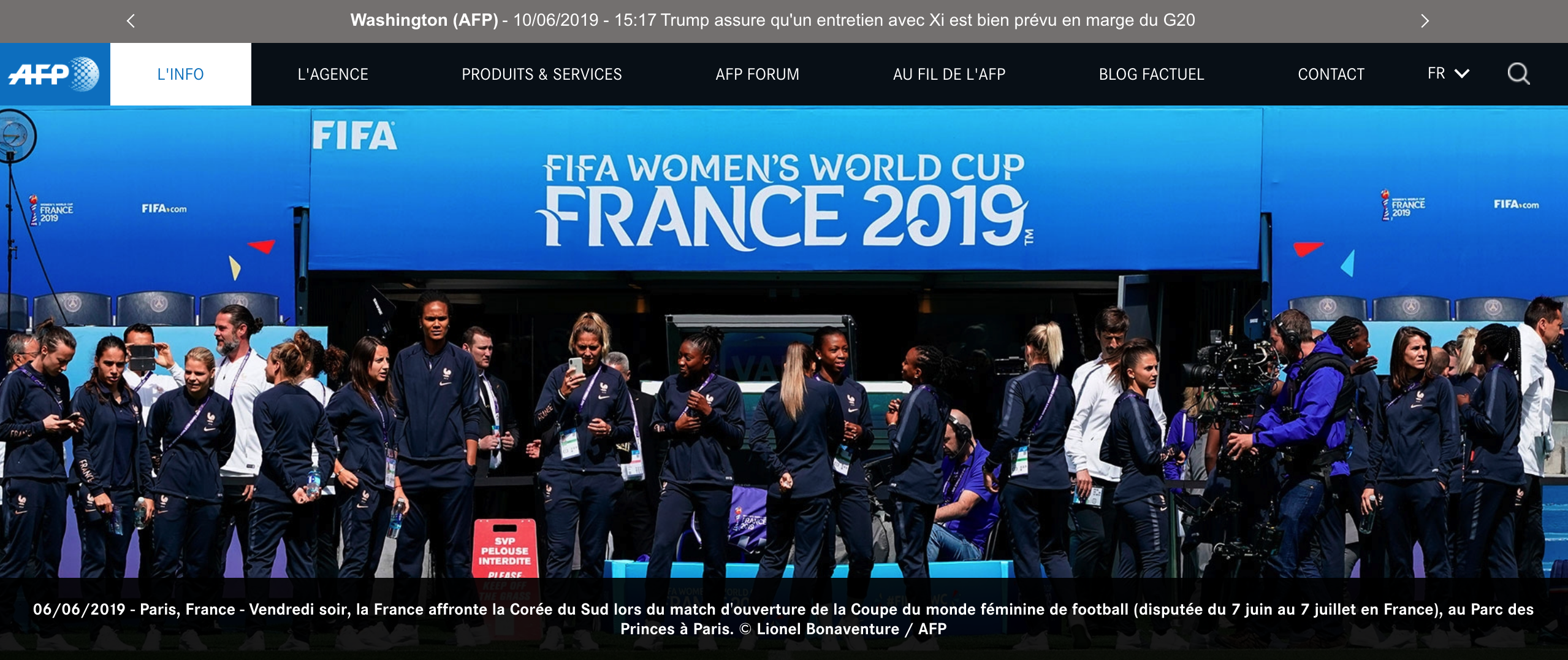Advance to the next ticker headline
The height and width of the screenshot is (660, 1568).
click(1425, 21)
